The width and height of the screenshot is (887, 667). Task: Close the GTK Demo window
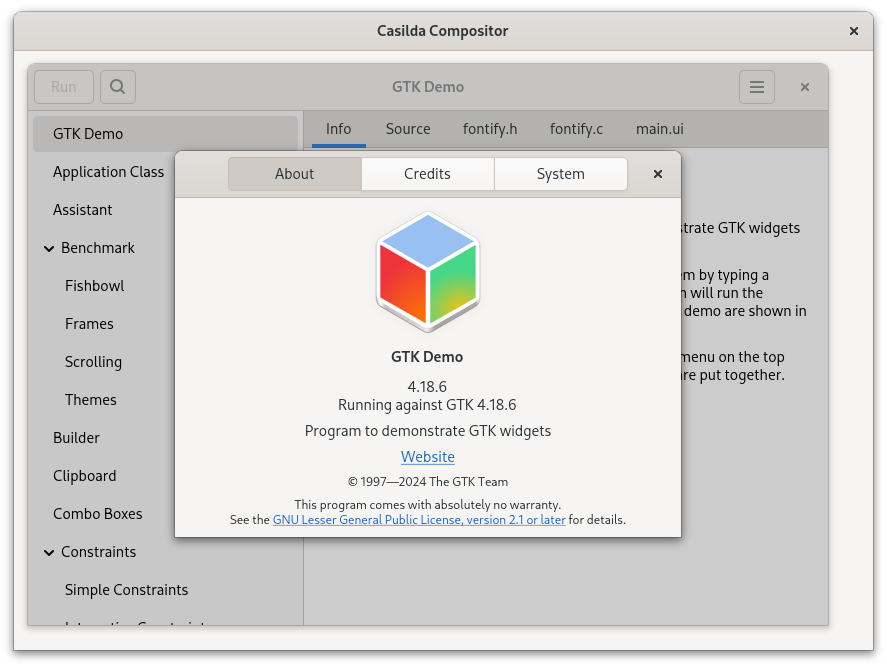(x=804, y=87)
